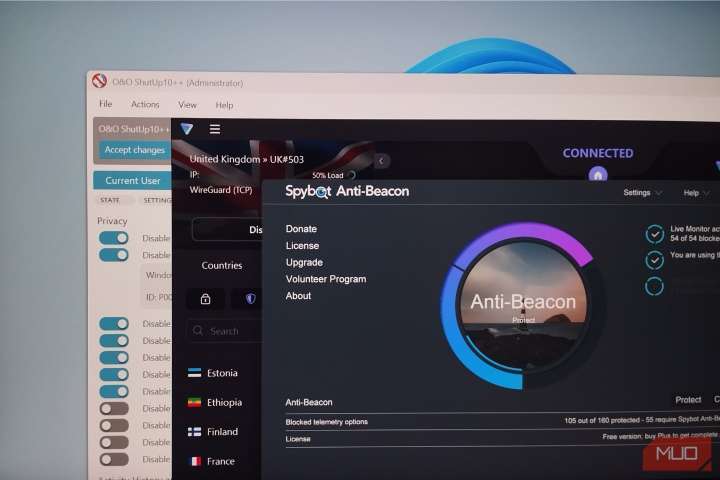Screen dimensions: 720x480
Task: Toggle the sixth enabled switch in ShutUp10
Action: tap(114, 375)
